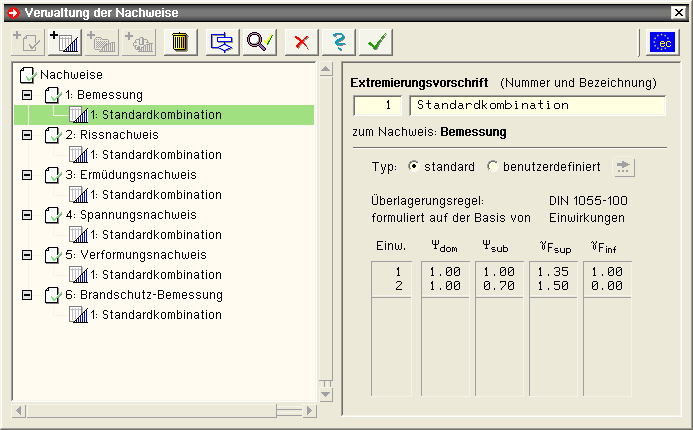Select the 'standard' type radio button

(x=414, y=166)
